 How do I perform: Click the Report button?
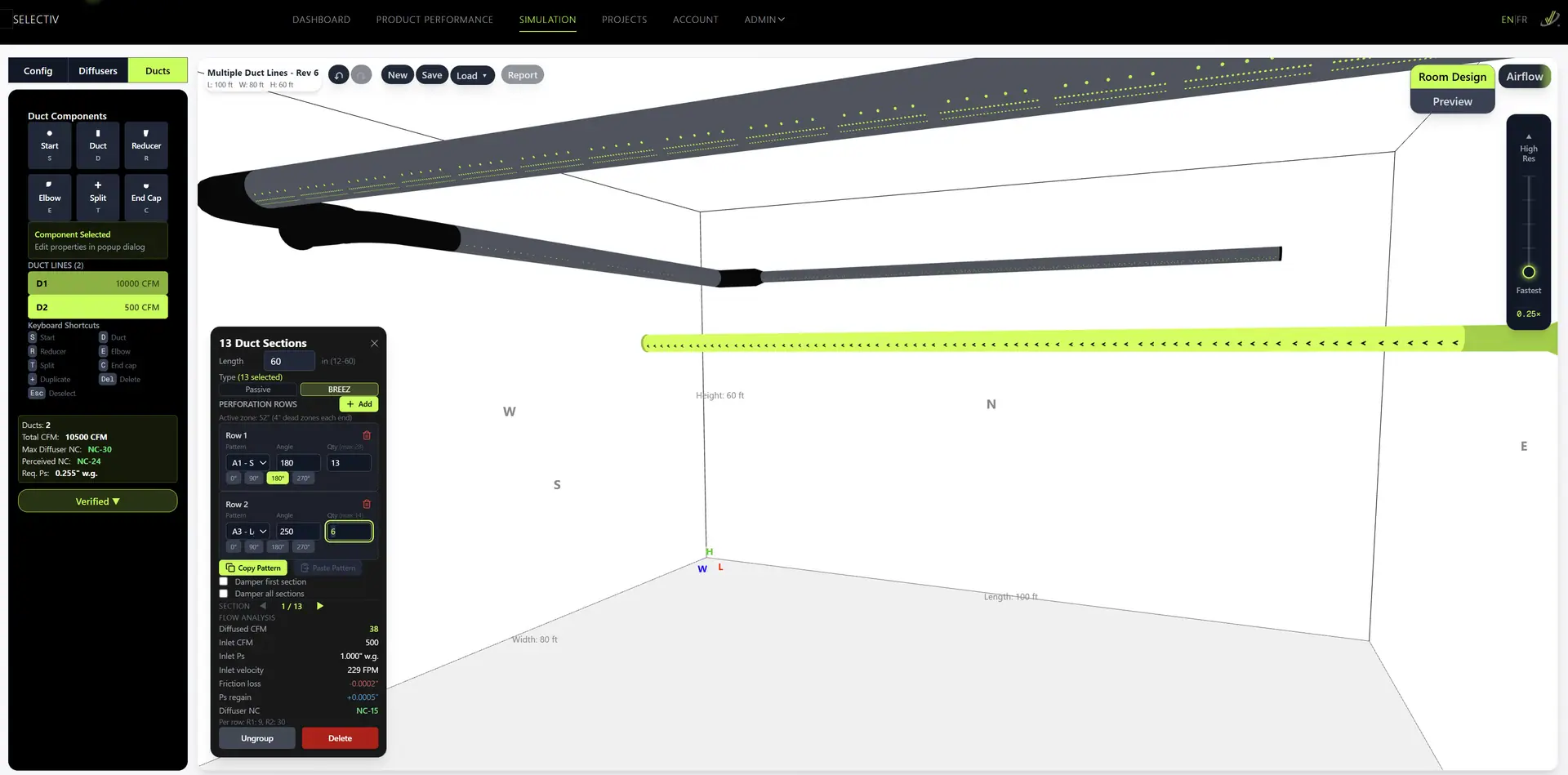523,75
